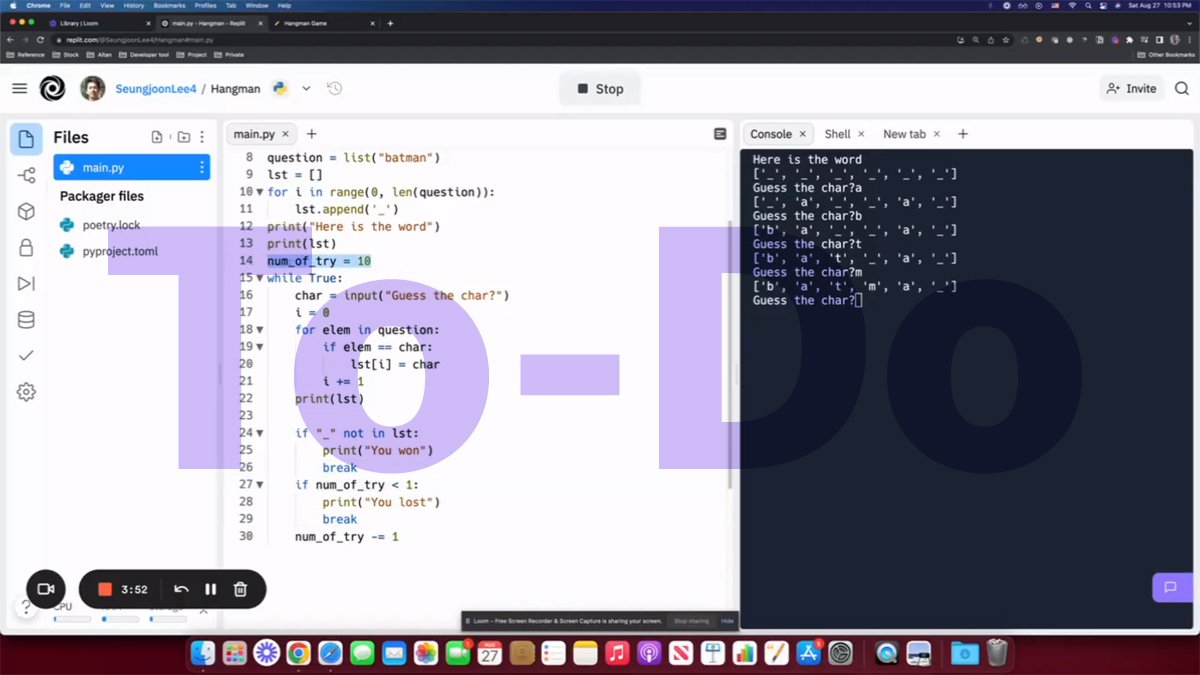Add a new editor tab with plus
The height and width of the screenshot is (675, 1200).
(311, 134)
